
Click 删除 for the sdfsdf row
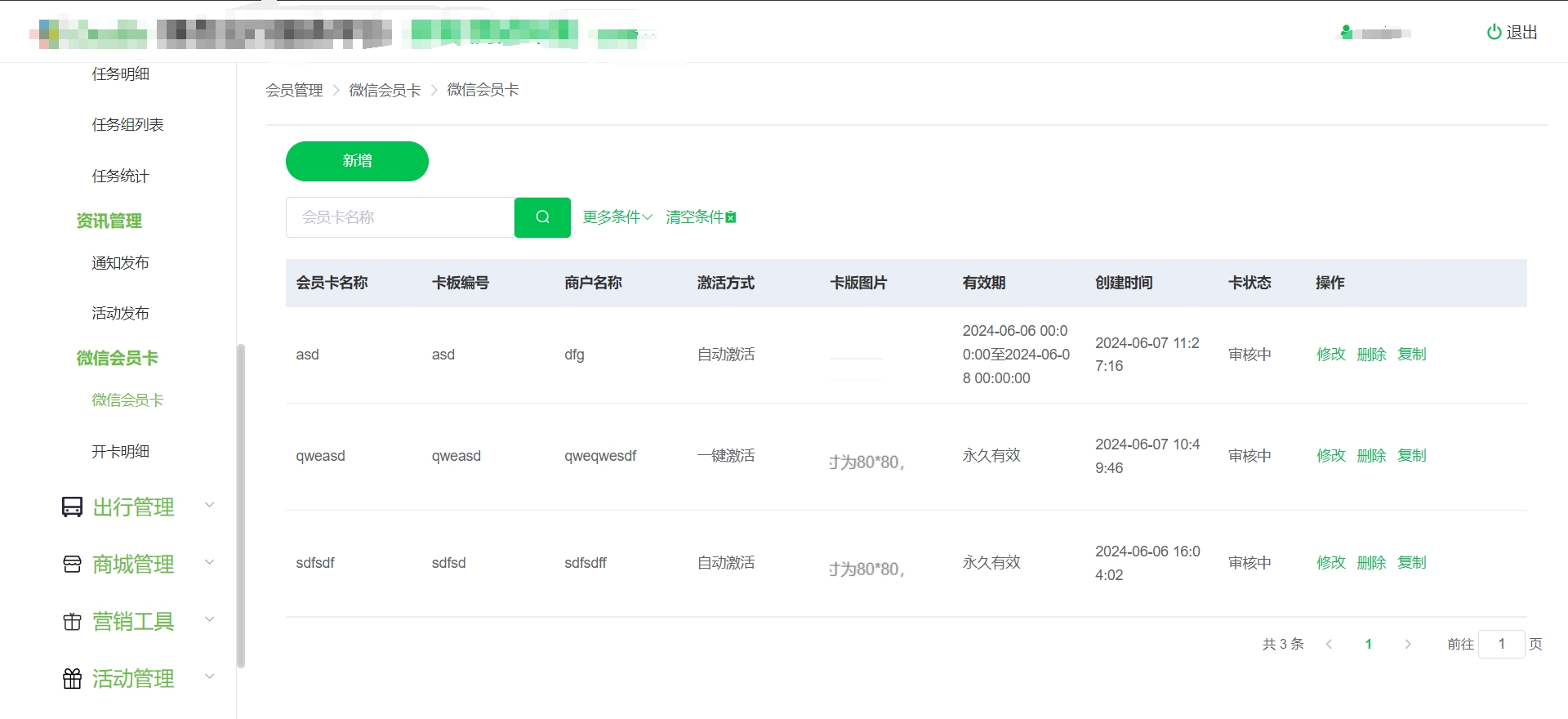tap(1371, 563)
